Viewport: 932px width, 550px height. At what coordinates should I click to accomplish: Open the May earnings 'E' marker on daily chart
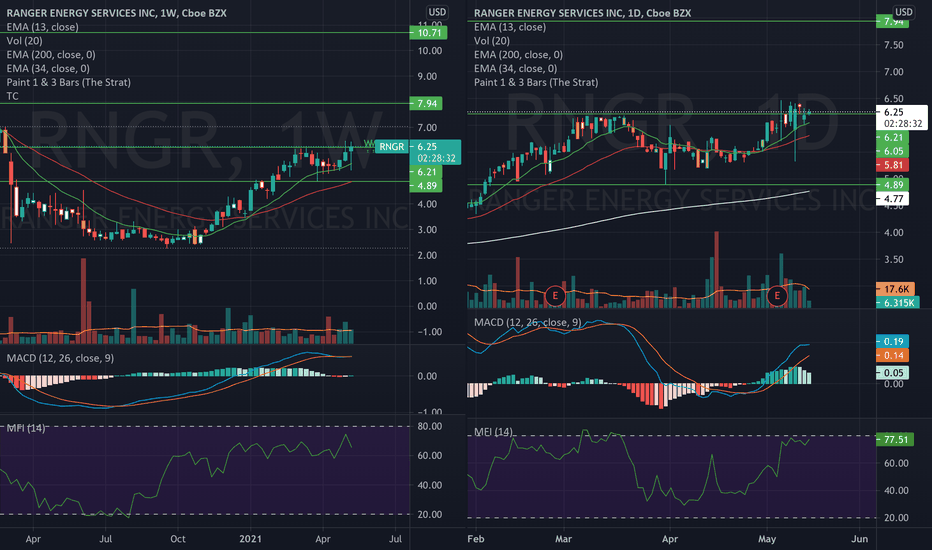click(777, 296)
